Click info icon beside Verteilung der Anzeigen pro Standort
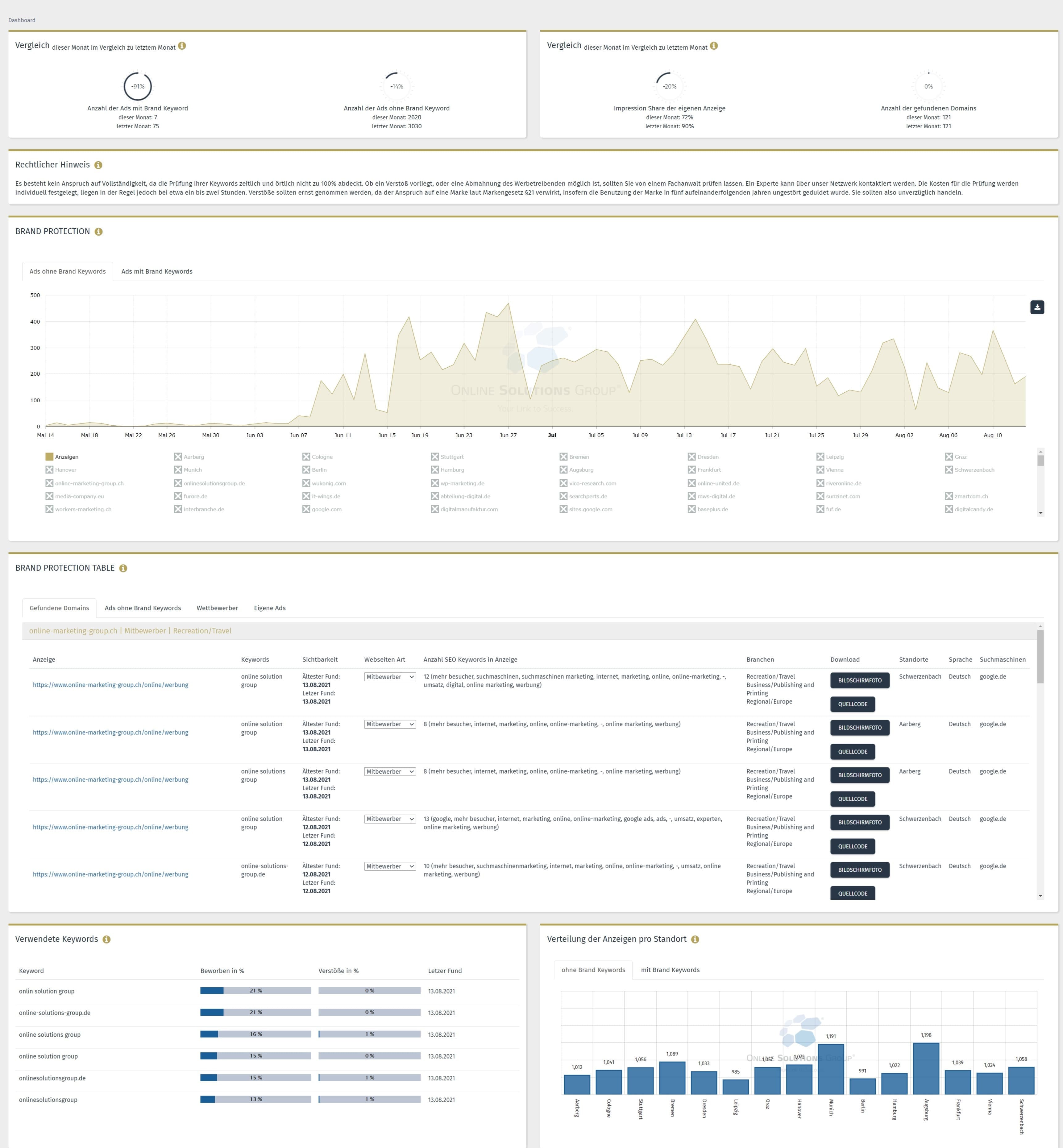Screen dimensions: 1063x1148 [695, 939]
